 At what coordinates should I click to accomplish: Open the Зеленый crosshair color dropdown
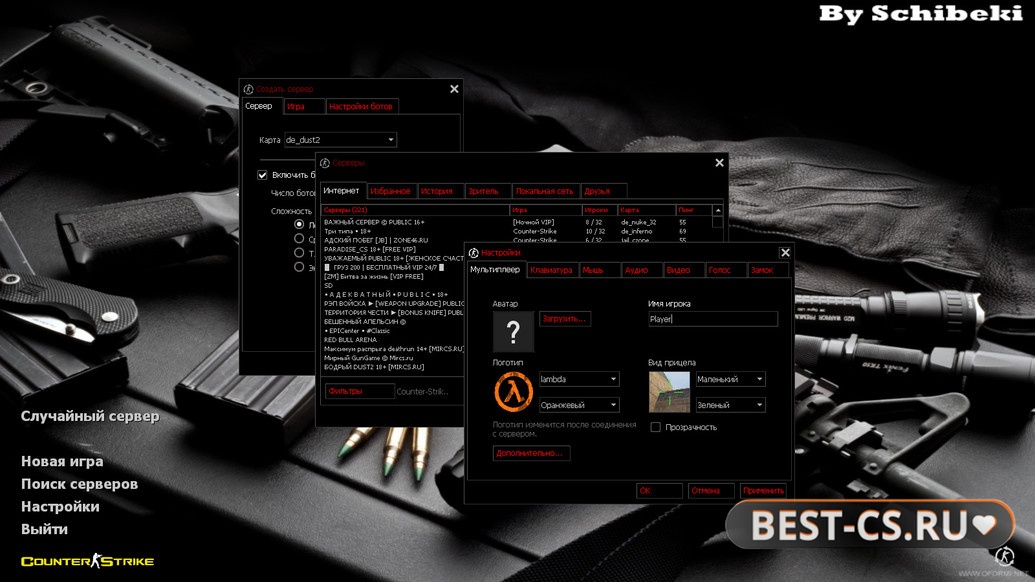(731, 404)
